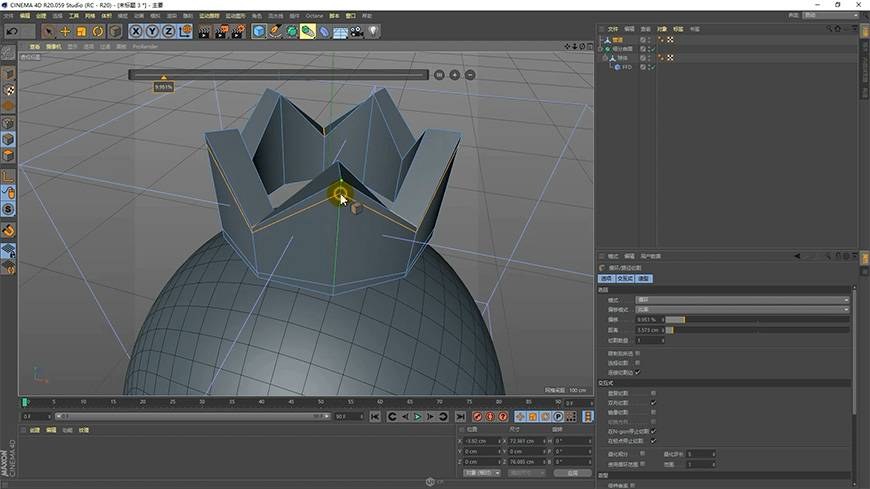Add a Light bulb icon
The height and width of the screenshot is (489, 870).
373,31
